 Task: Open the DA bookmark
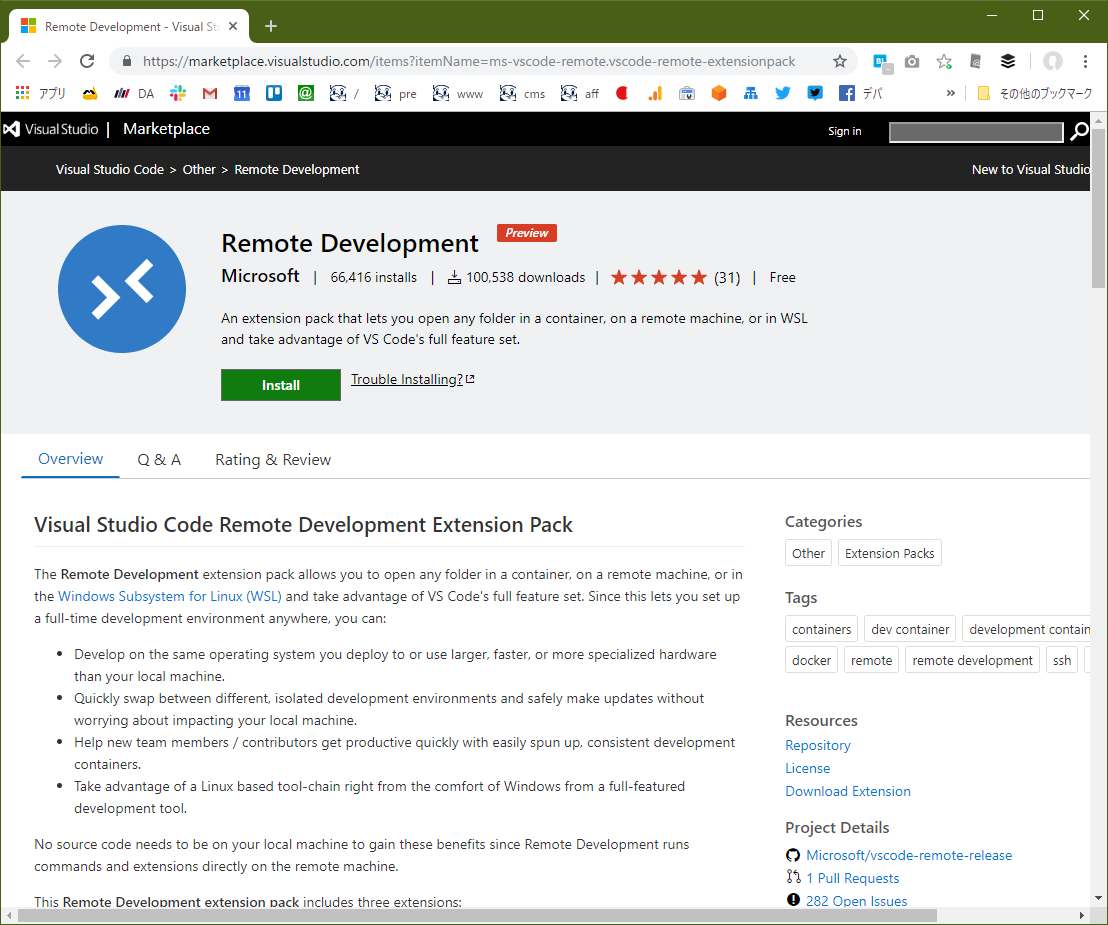[x=134, y=93]
